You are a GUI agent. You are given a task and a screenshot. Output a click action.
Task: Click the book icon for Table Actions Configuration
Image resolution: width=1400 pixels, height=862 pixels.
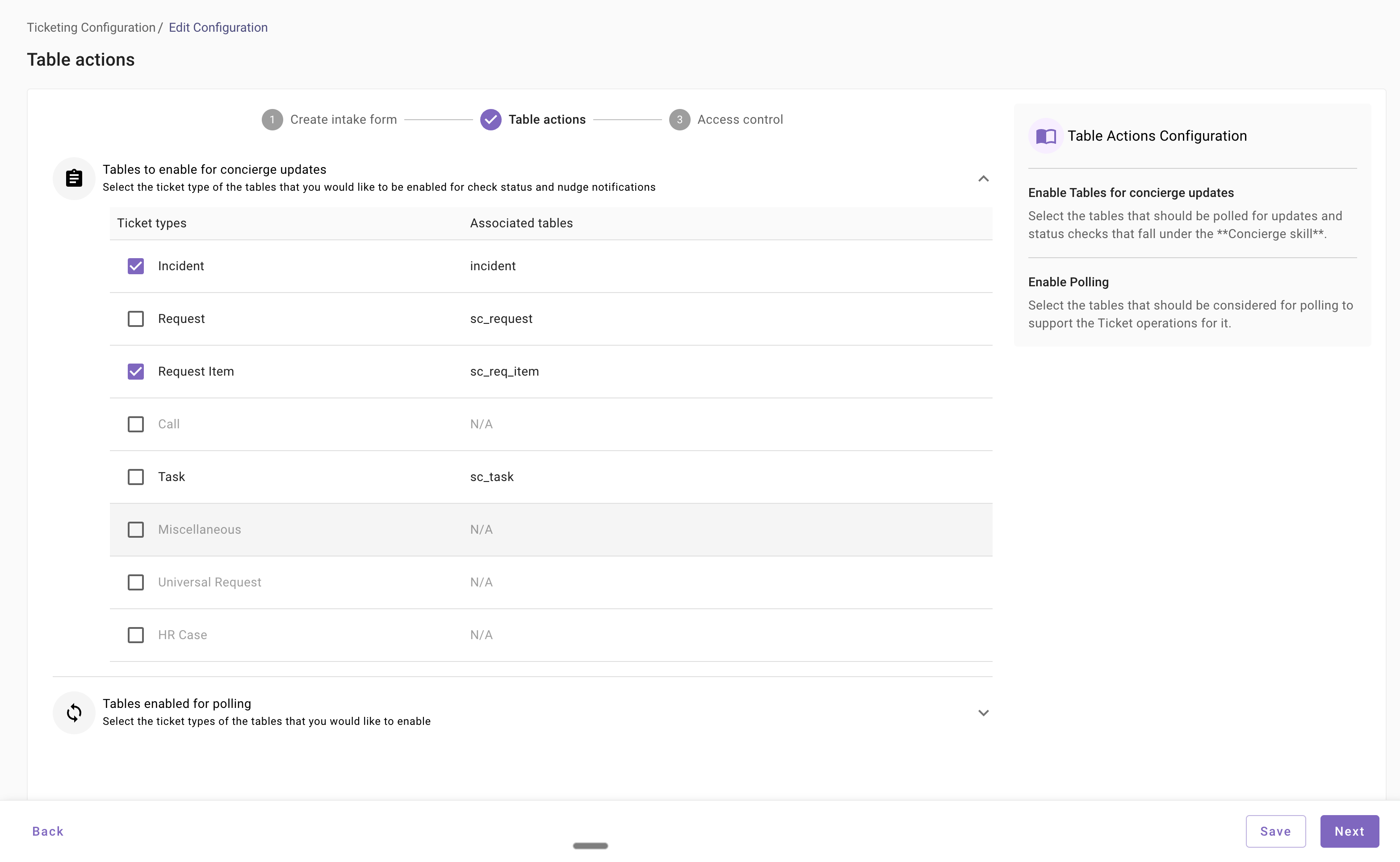[x=1046, y=136]
